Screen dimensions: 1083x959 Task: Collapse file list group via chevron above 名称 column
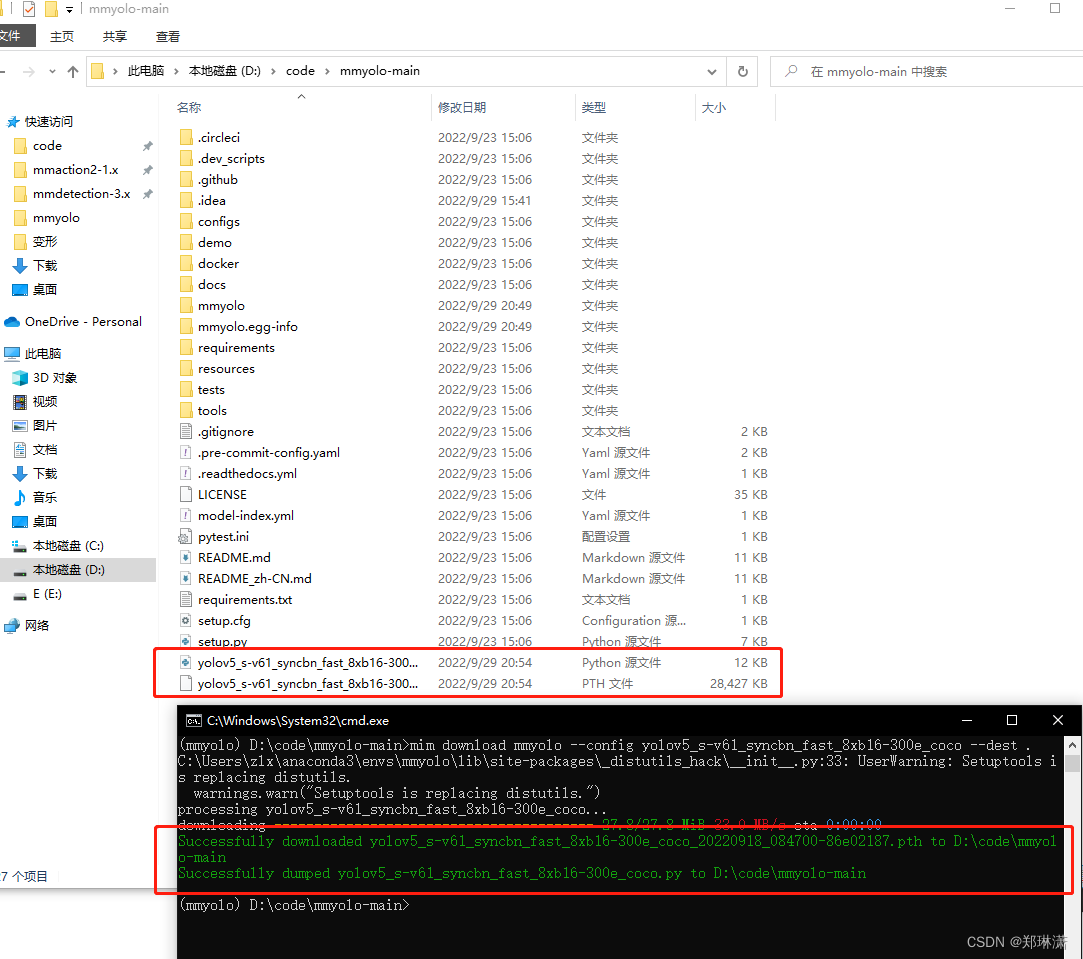299,97
